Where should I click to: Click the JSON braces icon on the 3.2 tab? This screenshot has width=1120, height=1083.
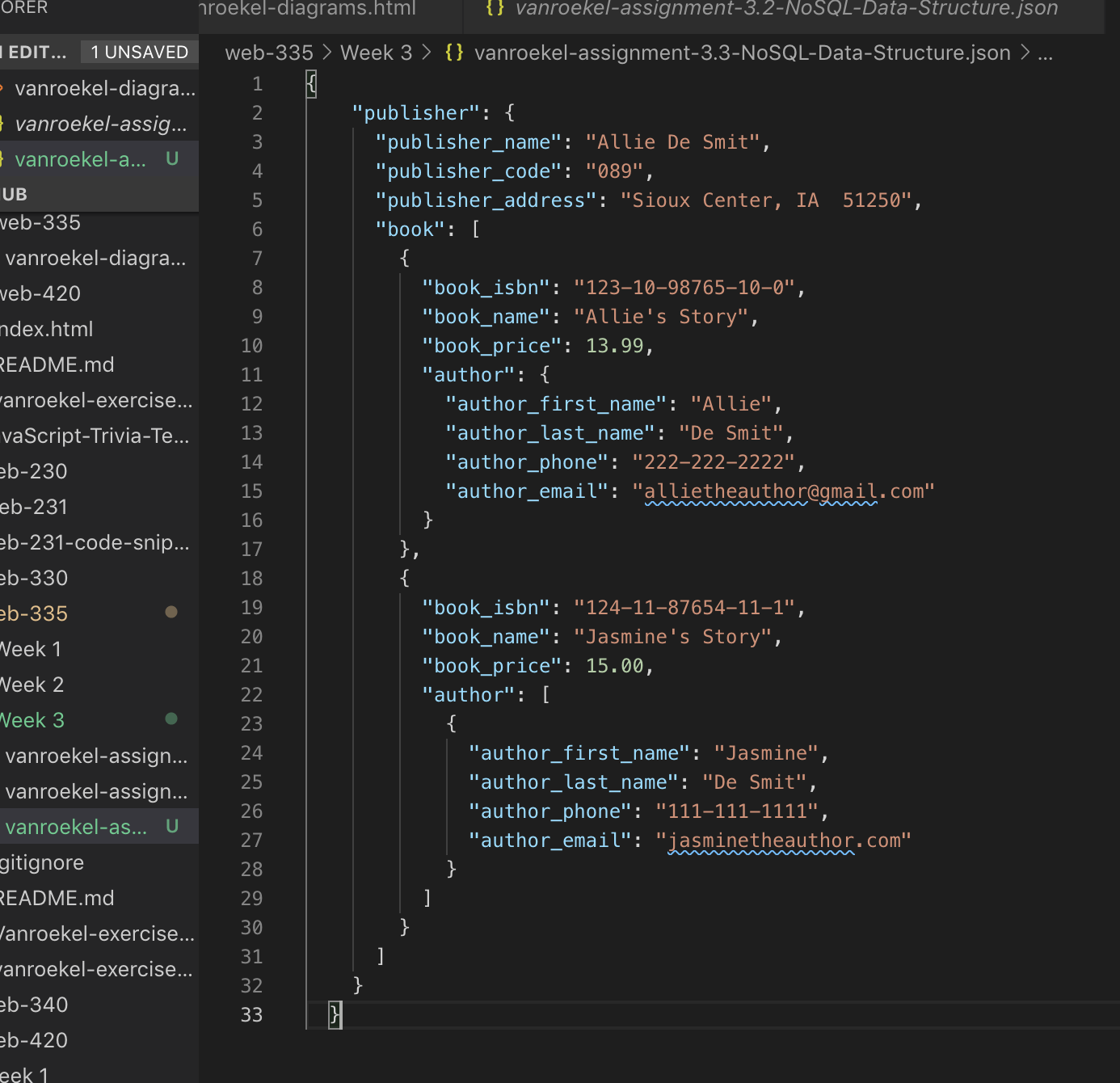coord(495,9)
